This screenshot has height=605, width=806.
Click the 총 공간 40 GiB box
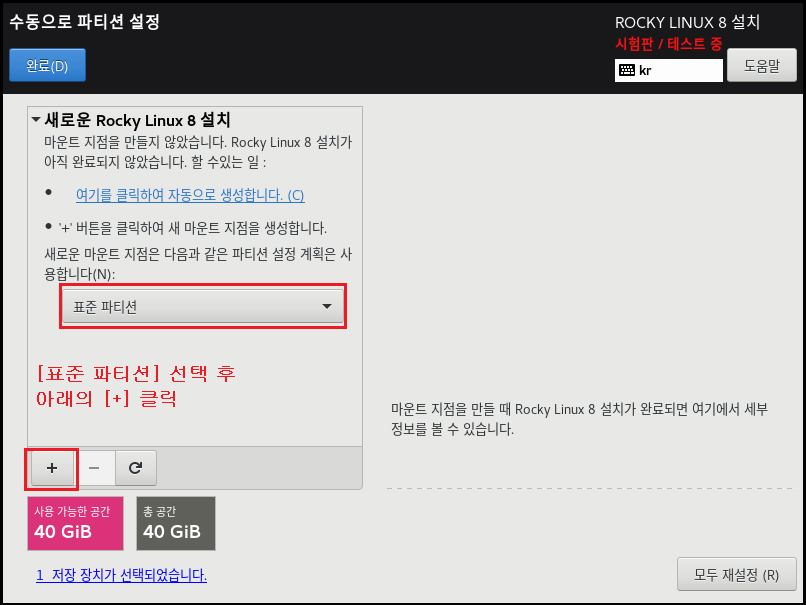pos(176,523)
